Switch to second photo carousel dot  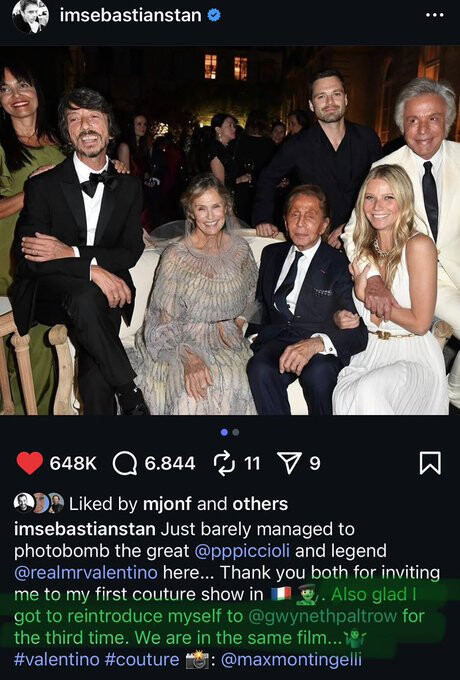[x=236, y=432]
